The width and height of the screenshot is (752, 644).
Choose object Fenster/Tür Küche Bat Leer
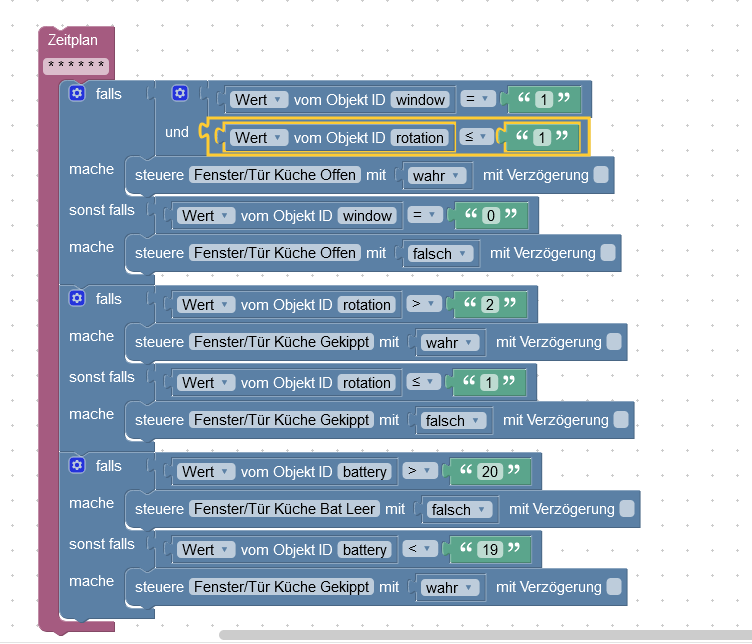[x=284, y=509]
